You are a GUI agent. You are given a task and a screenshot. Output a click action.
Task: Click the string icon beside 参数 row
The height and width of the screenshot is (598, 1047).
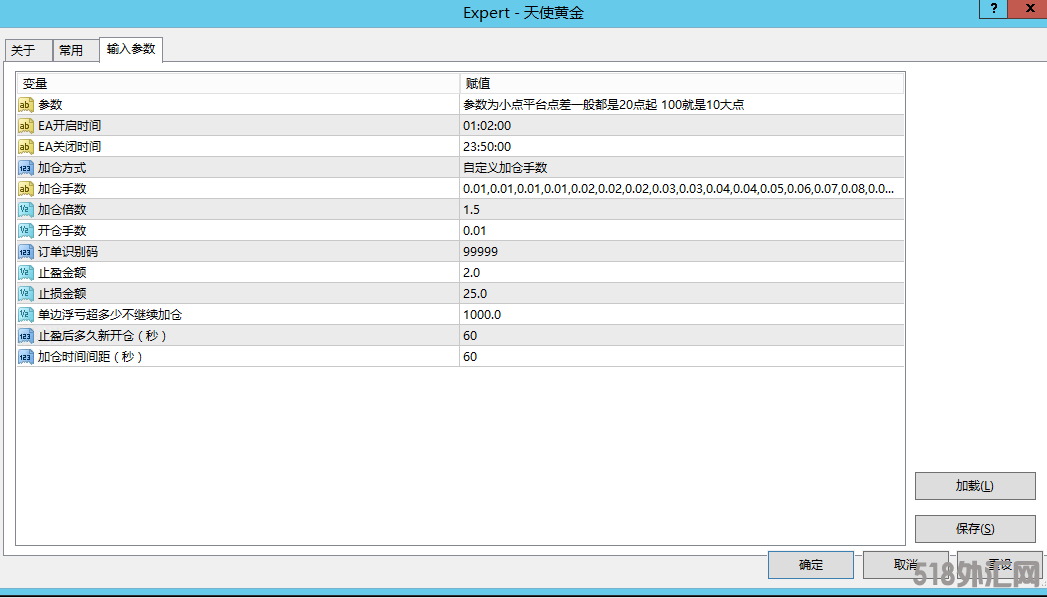click(26, 105)
